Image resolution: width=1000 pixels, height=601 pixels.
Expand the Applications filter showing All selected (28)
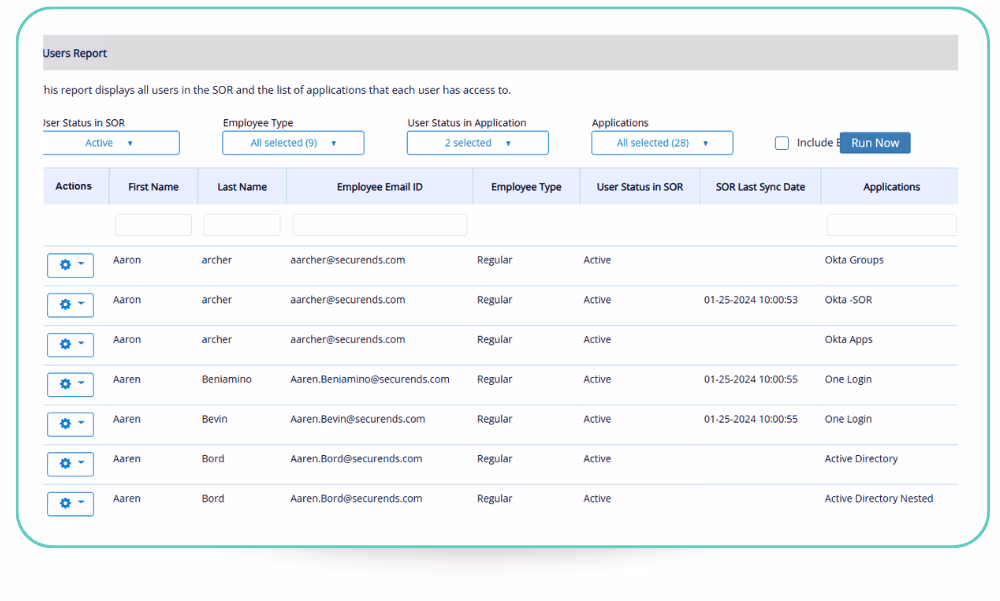pos(662,143)
